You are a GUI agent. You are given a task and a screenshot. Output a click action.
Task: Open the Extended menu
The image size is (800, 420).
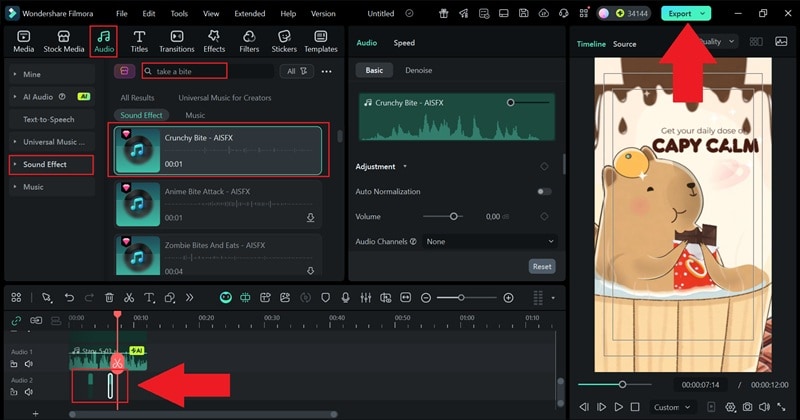point(249,14)
